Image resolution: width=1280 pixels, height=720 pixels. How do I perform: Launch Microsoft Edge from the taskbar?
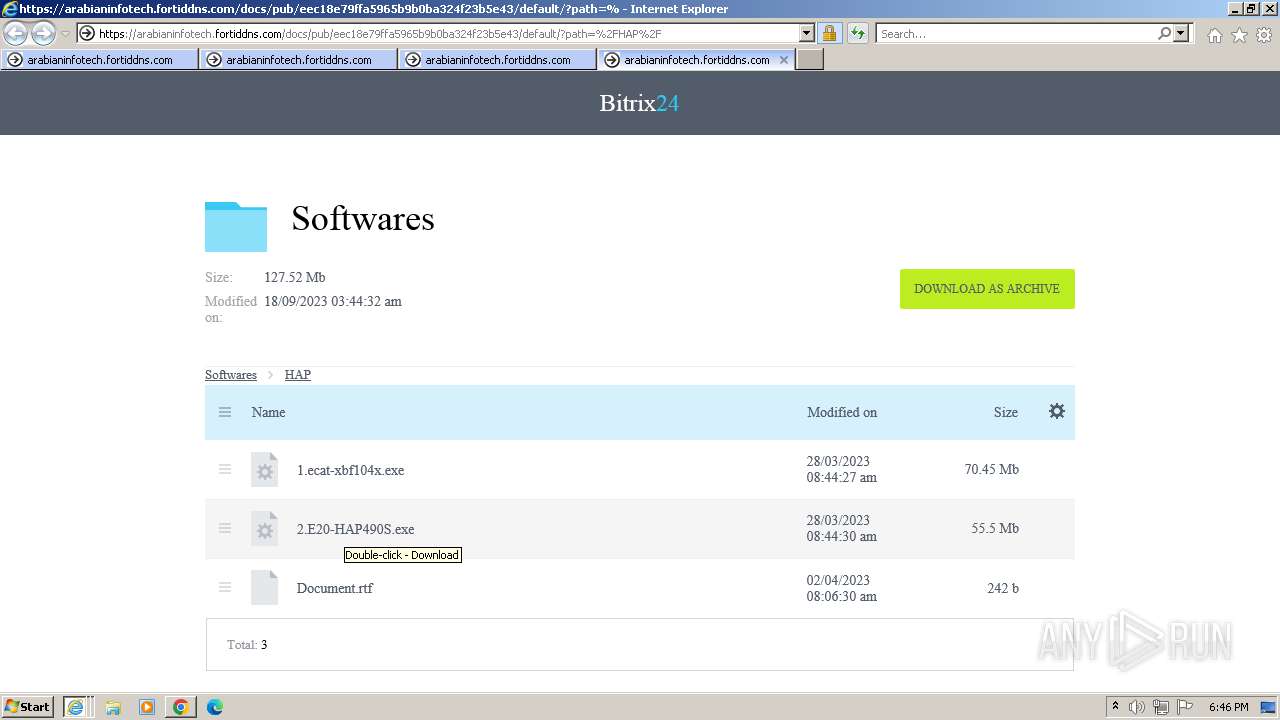pyautogui.click(x=215, y=707)
